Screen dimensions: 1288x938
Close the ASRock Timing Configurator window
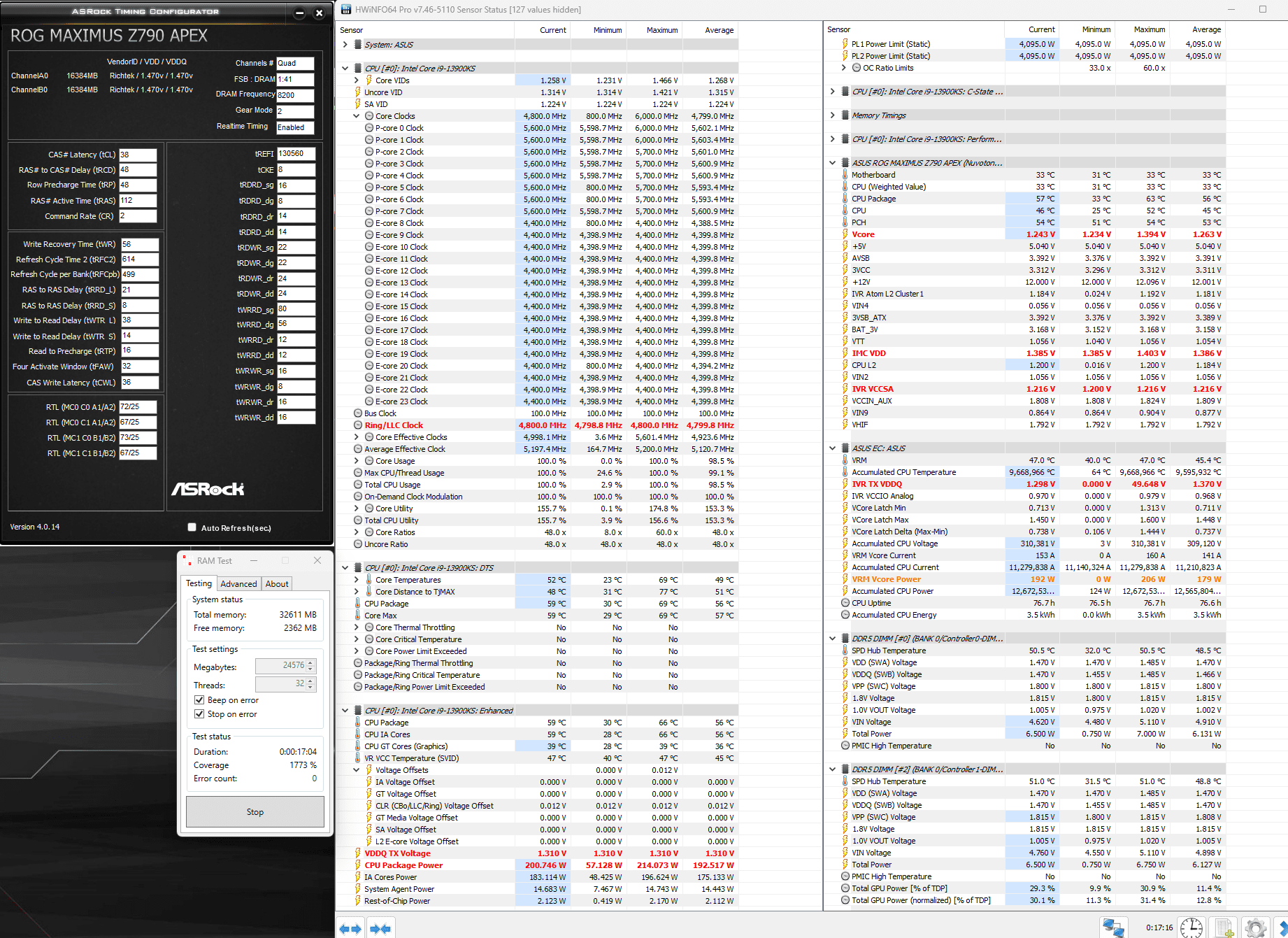(x=319, y=13)
